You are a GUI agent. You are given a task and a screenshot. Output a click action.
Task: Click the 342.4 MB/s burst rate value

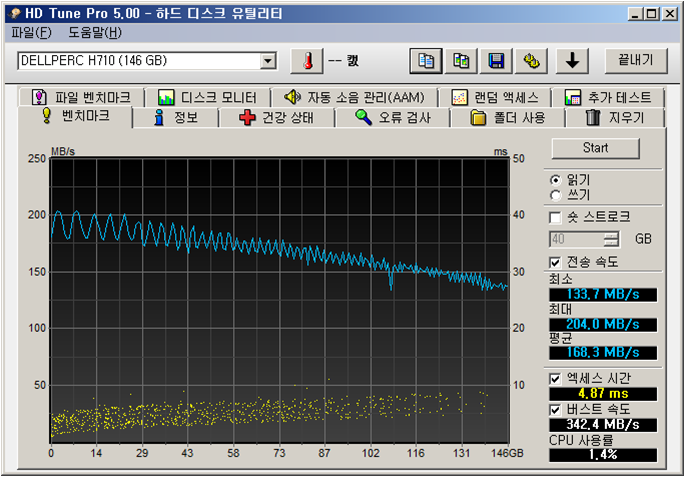(603, 425)
